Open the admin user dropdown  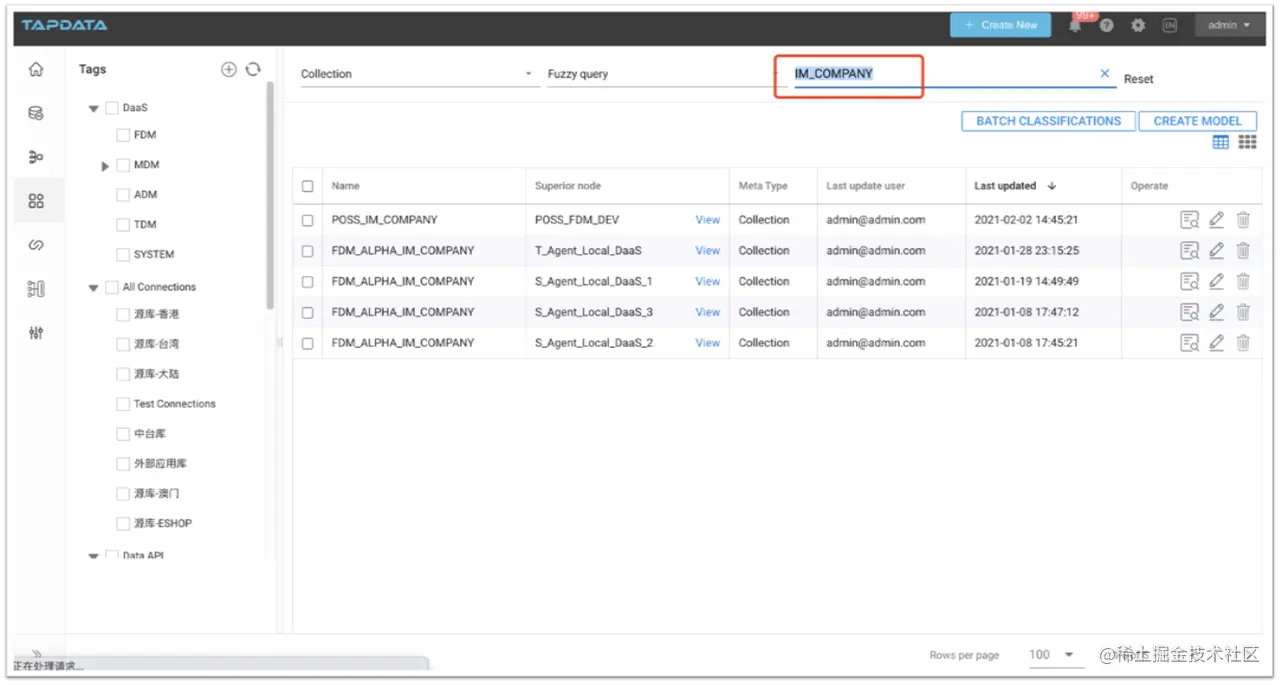1229,26
